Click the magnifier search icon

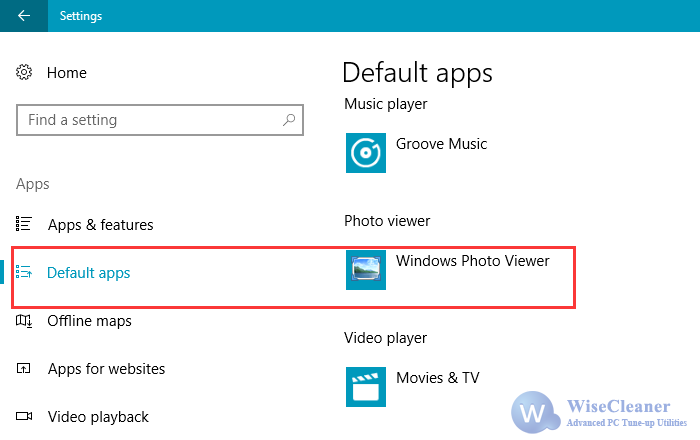[x=289, y=120]
